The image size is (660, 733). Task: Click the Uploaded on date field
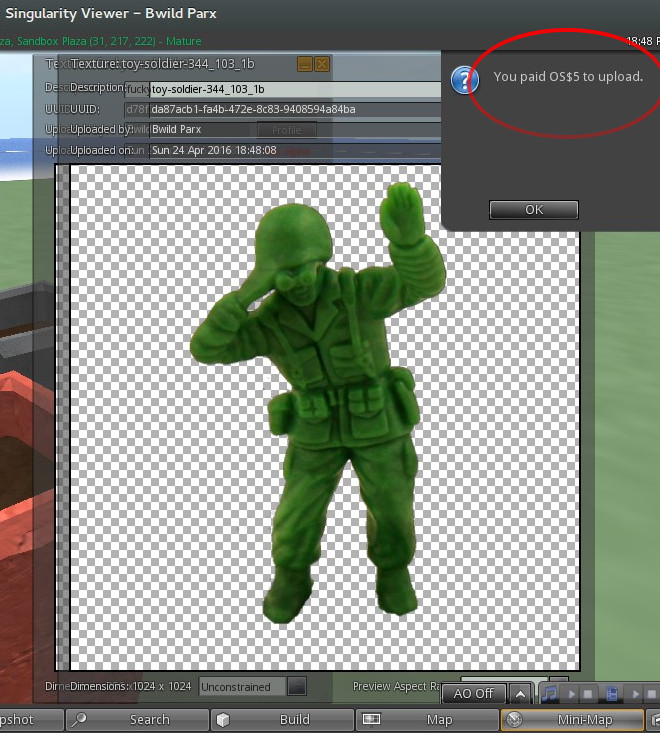[x=295, y=151]
